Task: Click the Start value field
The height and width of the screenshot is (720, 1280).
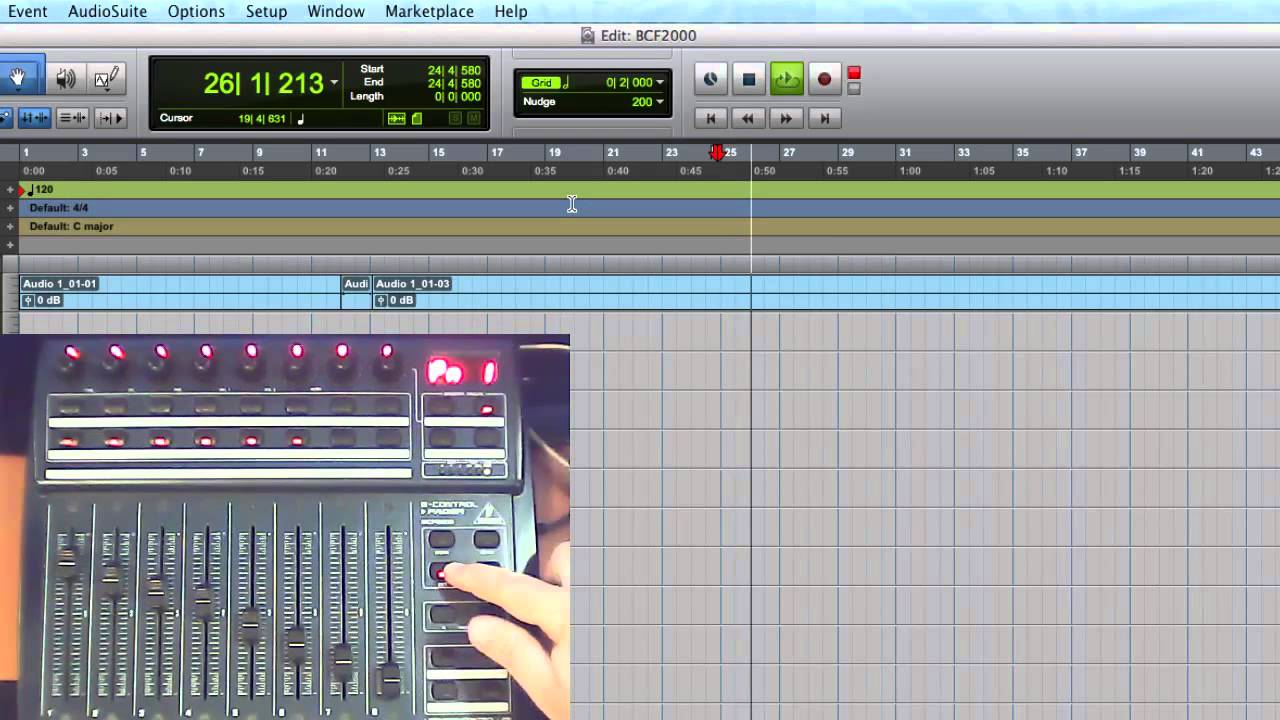Action: coord(454,70)
